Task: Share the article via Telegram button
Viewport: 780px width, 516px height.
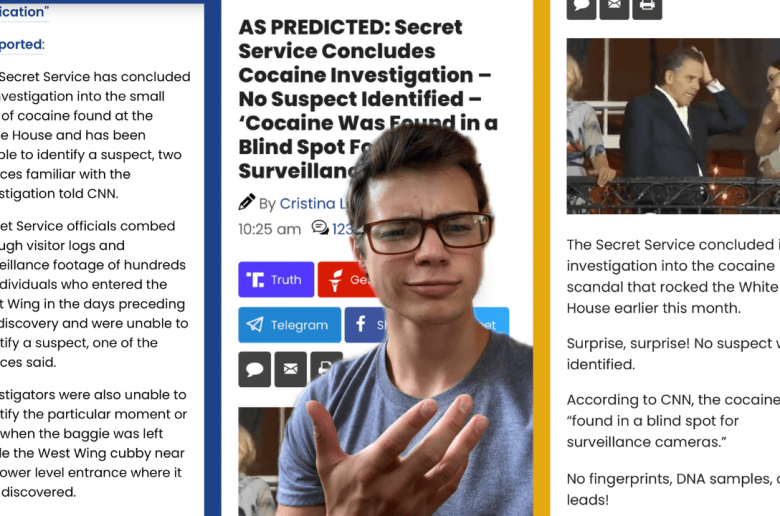Action: [x=290, y=325]
